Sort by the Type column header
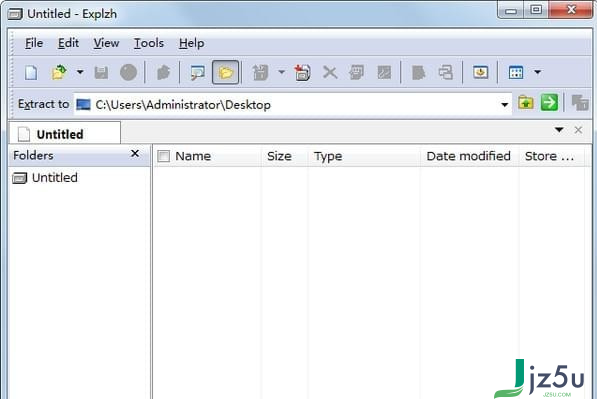 [x=328, y=156]
